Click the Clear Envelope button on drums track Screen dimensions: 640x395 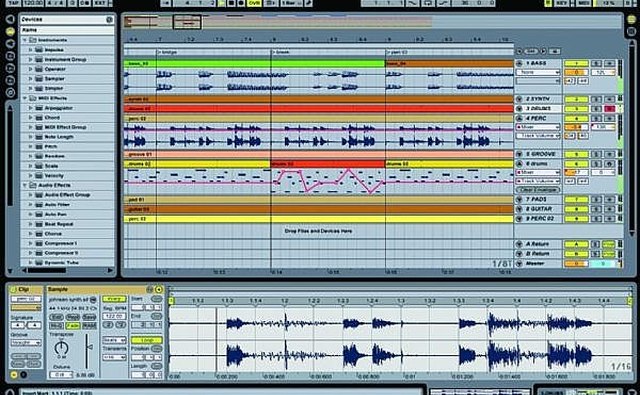click(x=538, y=190)
